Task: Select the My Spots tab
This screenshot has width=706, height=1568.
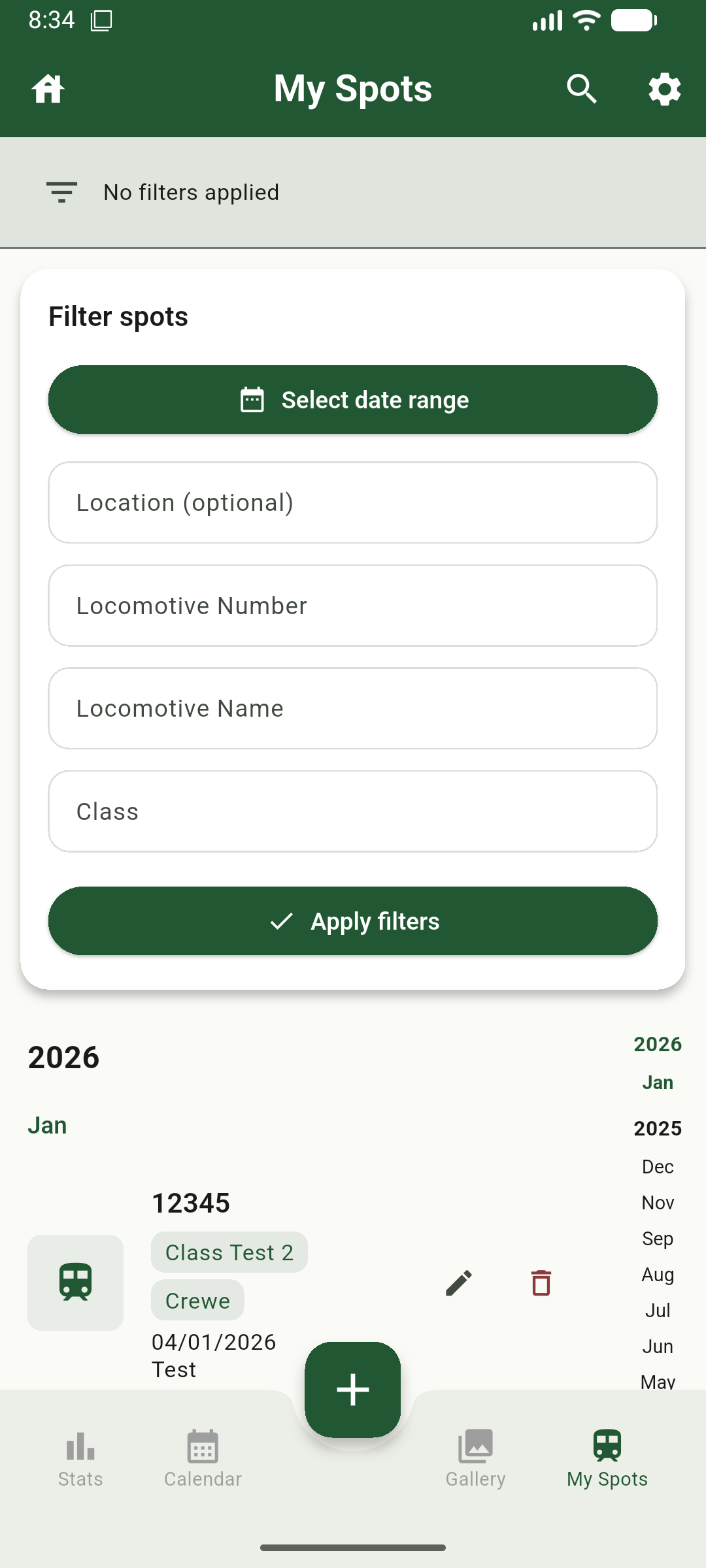Action: [x=607, y=1458]
